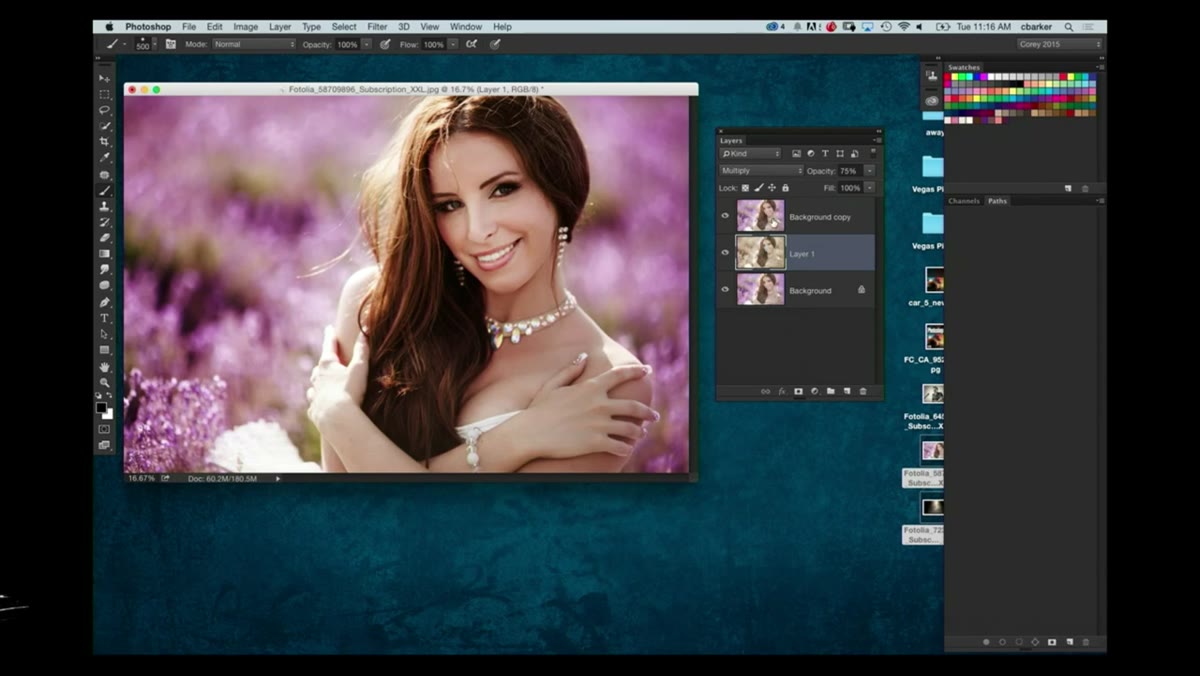
Task: Open the Window menu
Action: [x=466, y=27]
